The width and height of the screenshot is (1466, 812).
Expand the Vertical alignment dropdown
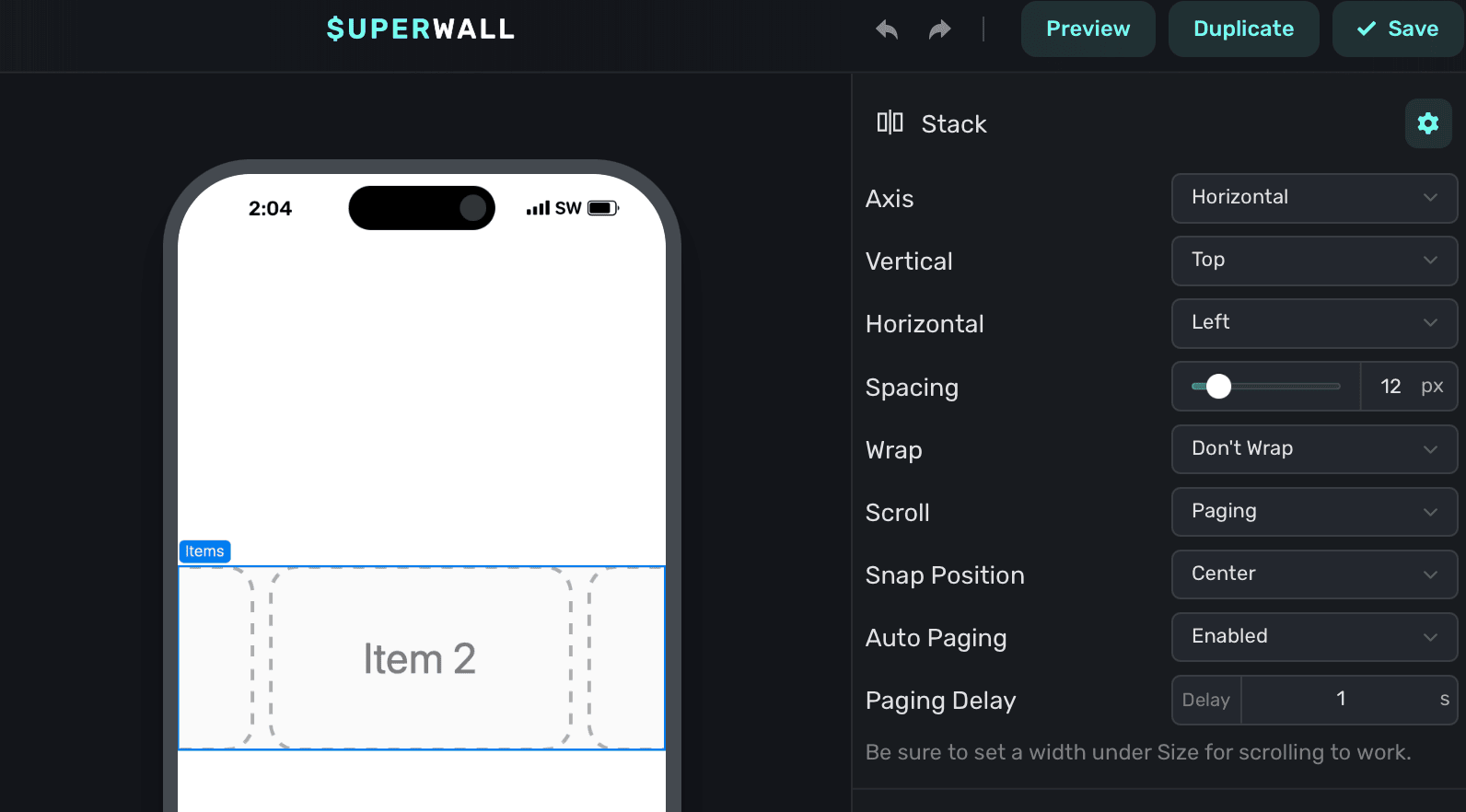(1314, 261)
